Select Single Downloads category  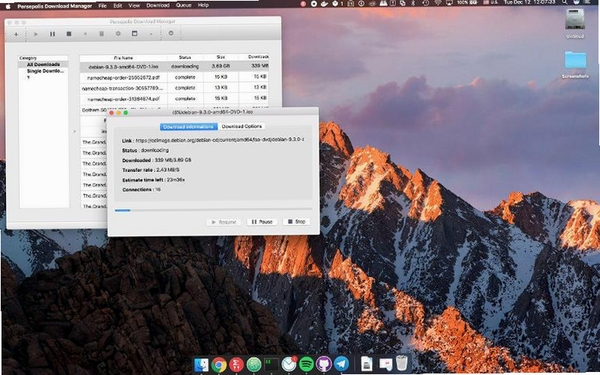(x=45, y=71)
